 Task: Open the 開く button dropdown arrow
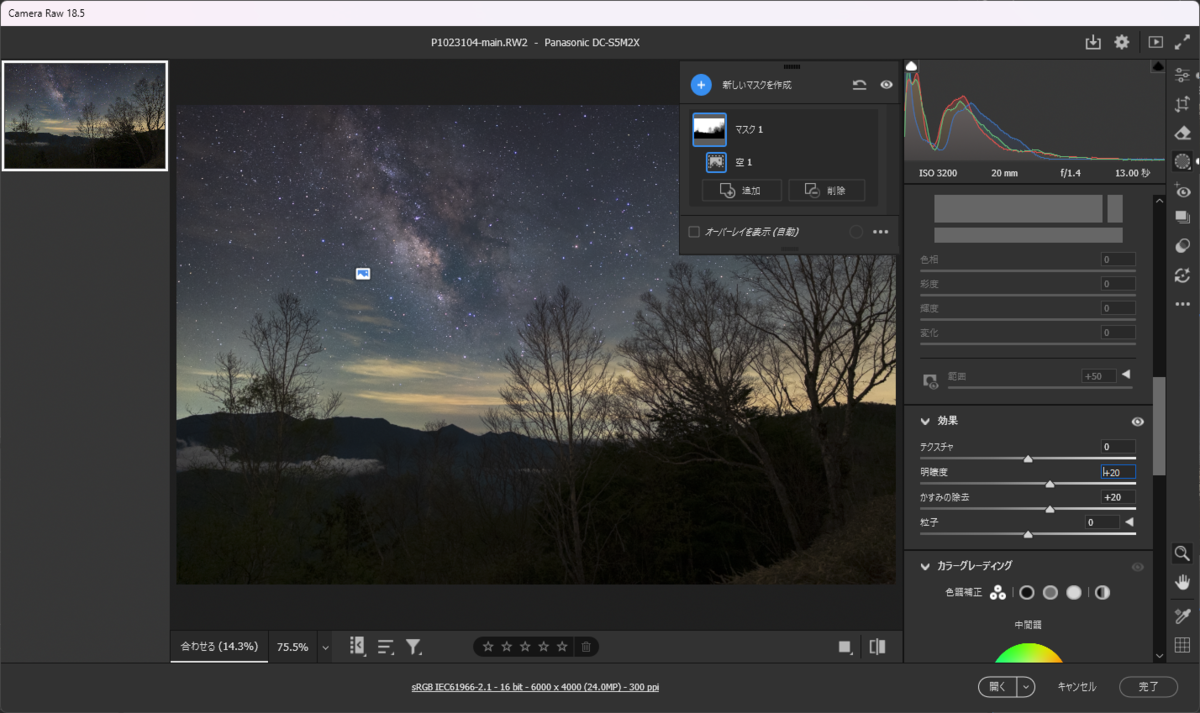1026,687
